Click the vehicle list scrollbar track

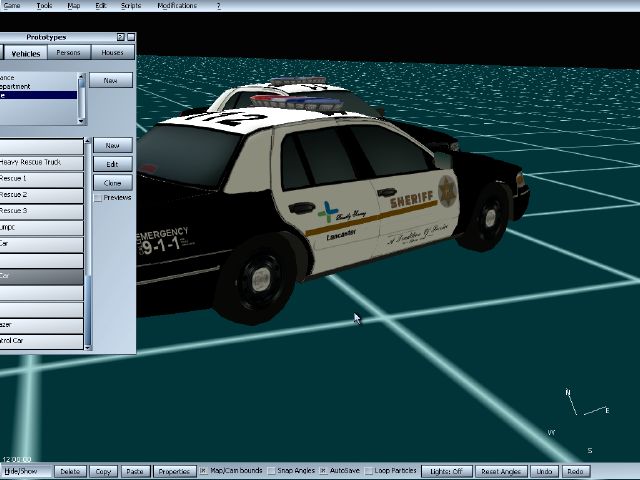coord(88,244)
